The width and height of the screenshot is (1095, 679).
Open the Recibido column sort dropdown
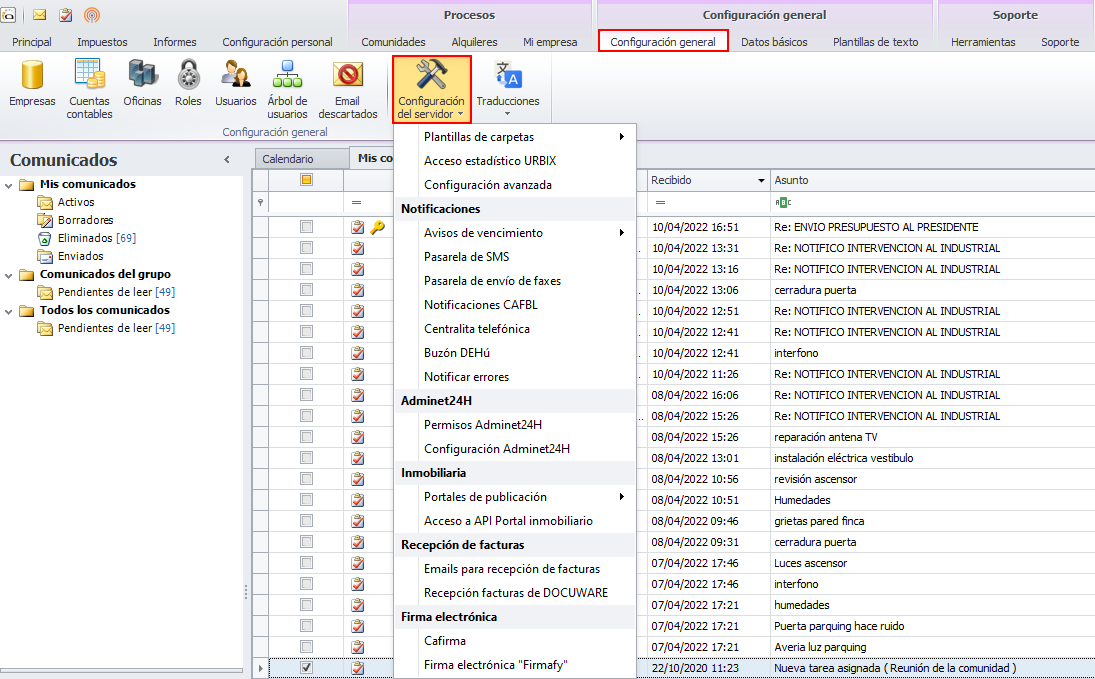(761, 180)
